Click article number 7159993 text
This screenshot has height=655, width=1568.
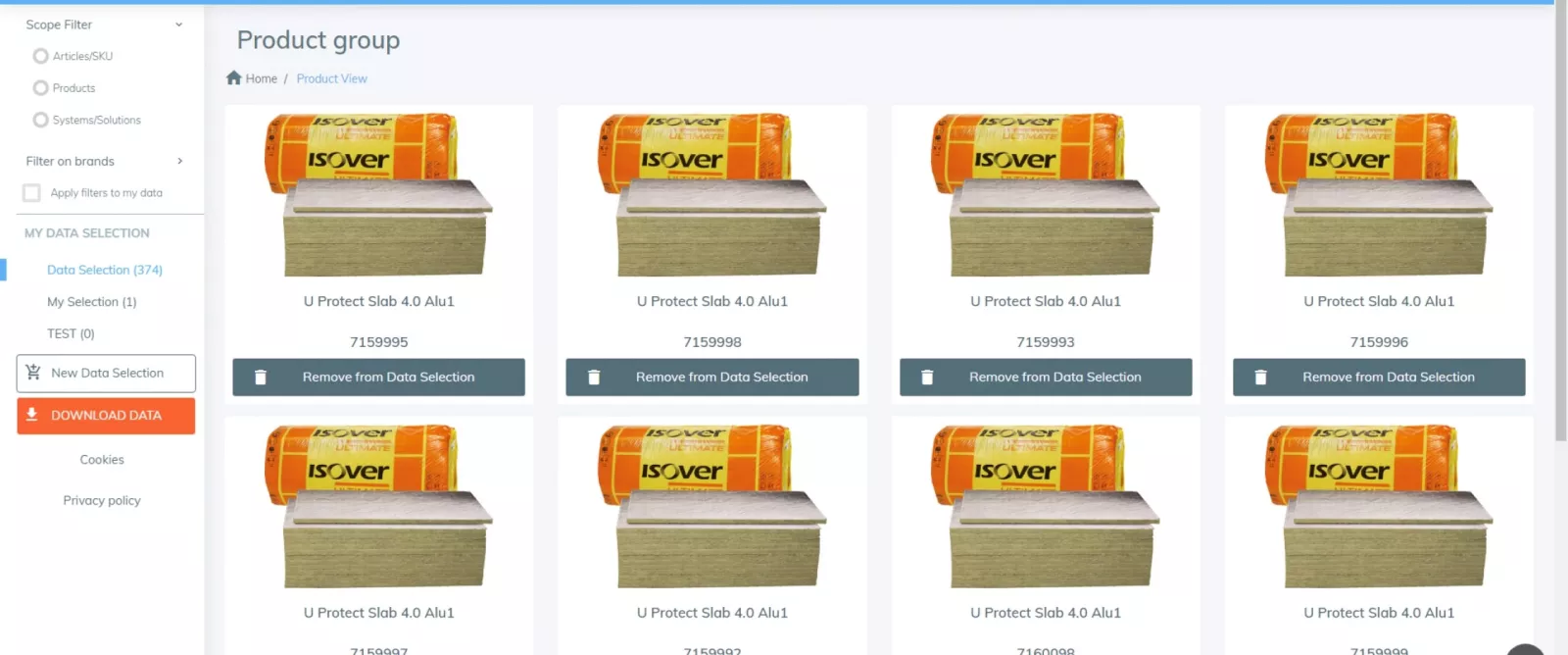click(1046, 342)
